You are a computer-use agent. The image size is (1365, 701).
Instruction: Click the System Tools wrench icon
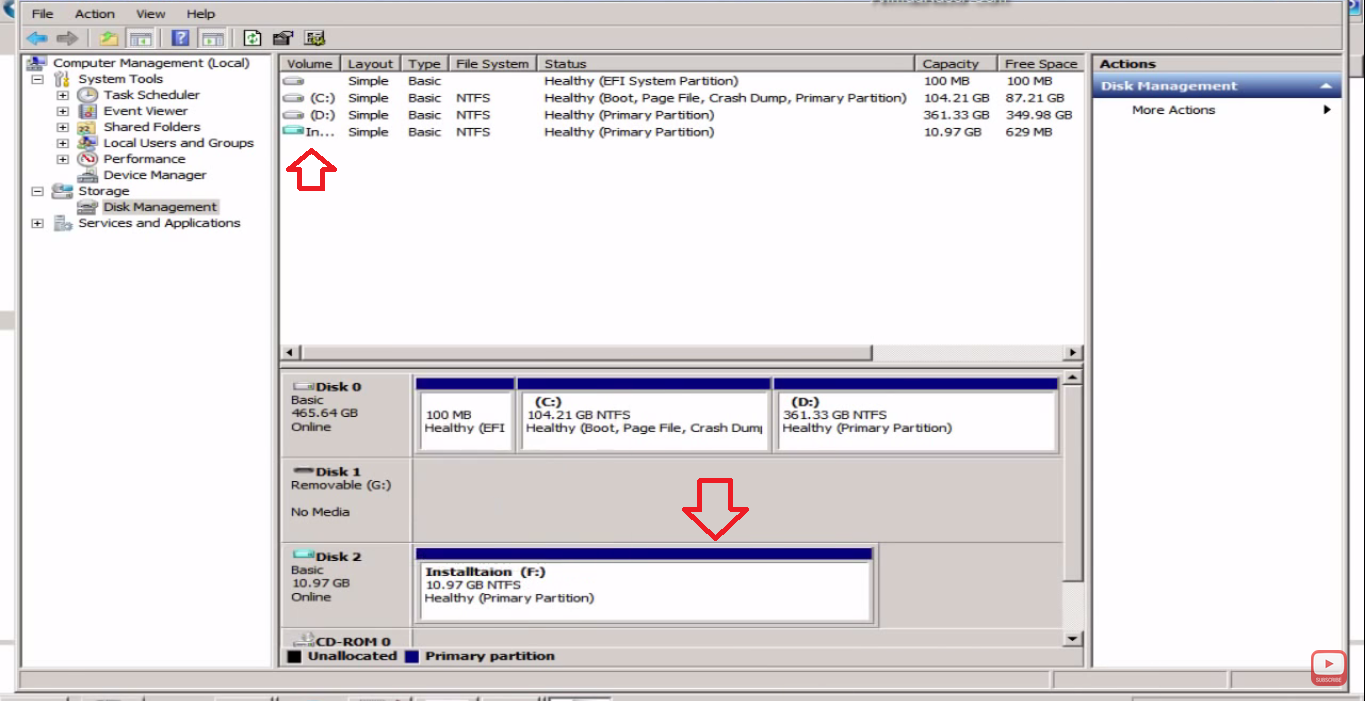[62, 79]
